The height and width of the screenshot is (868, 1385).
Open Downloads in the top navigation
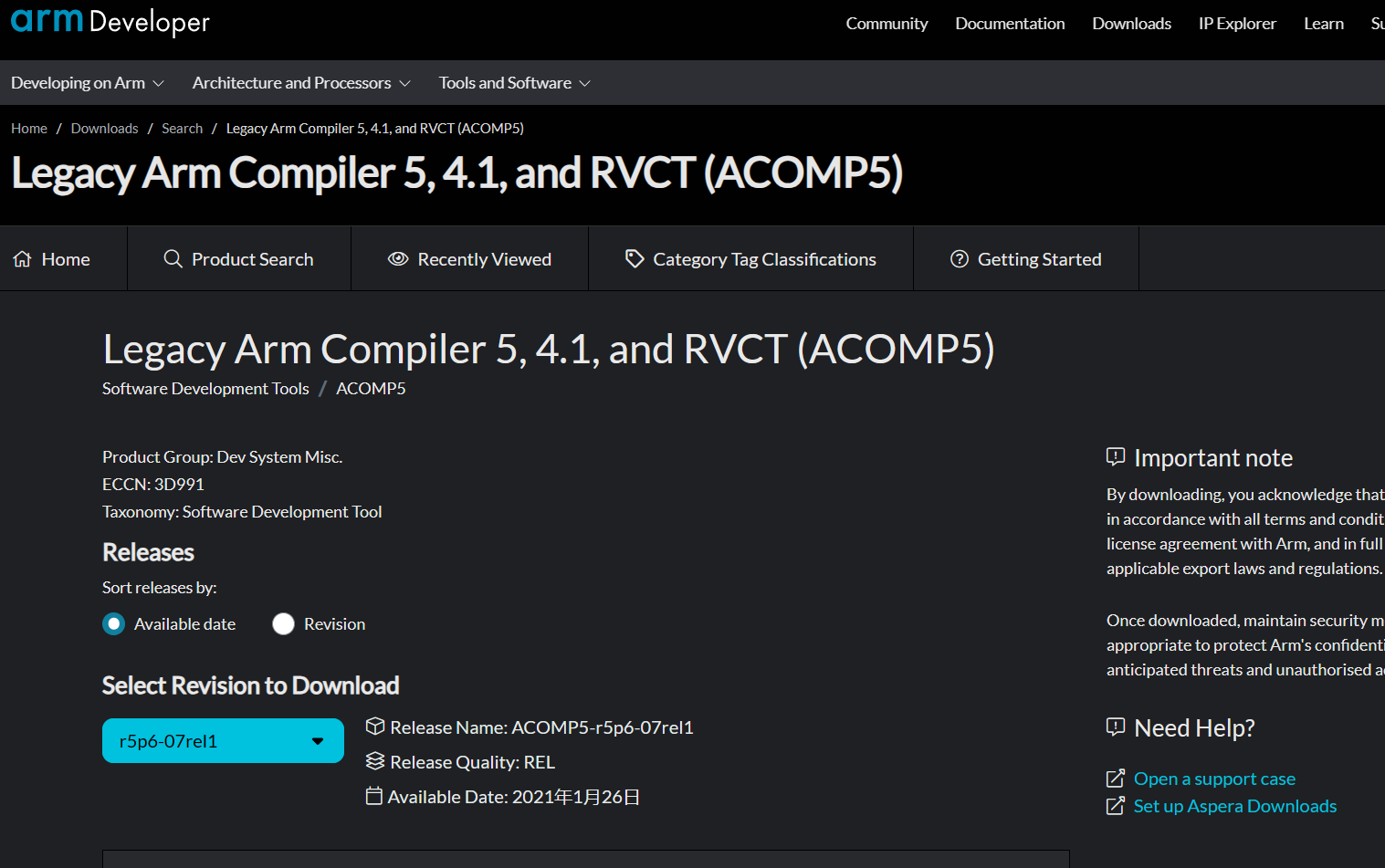pyautogui.click(x=1132, y=24)
